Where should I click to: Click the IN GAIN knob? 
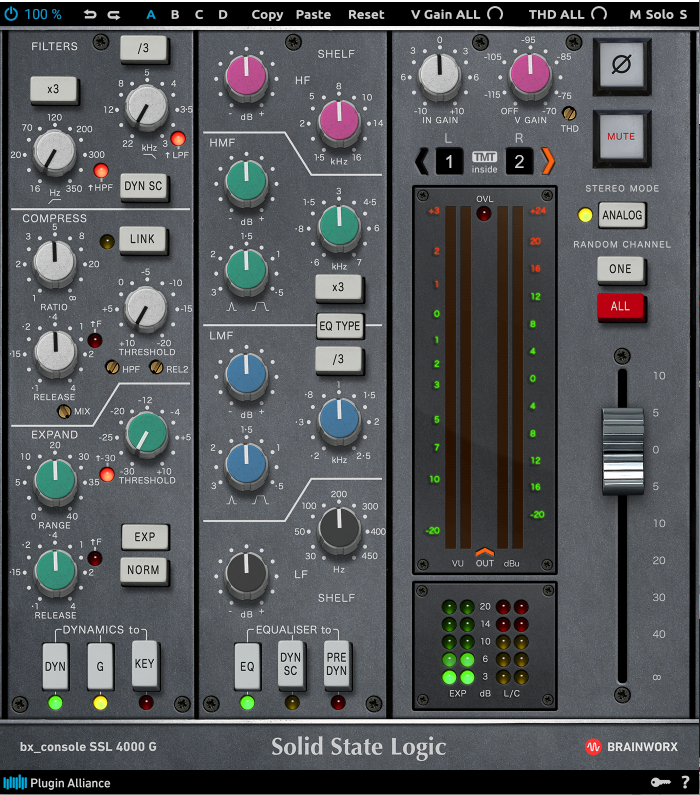439,76
